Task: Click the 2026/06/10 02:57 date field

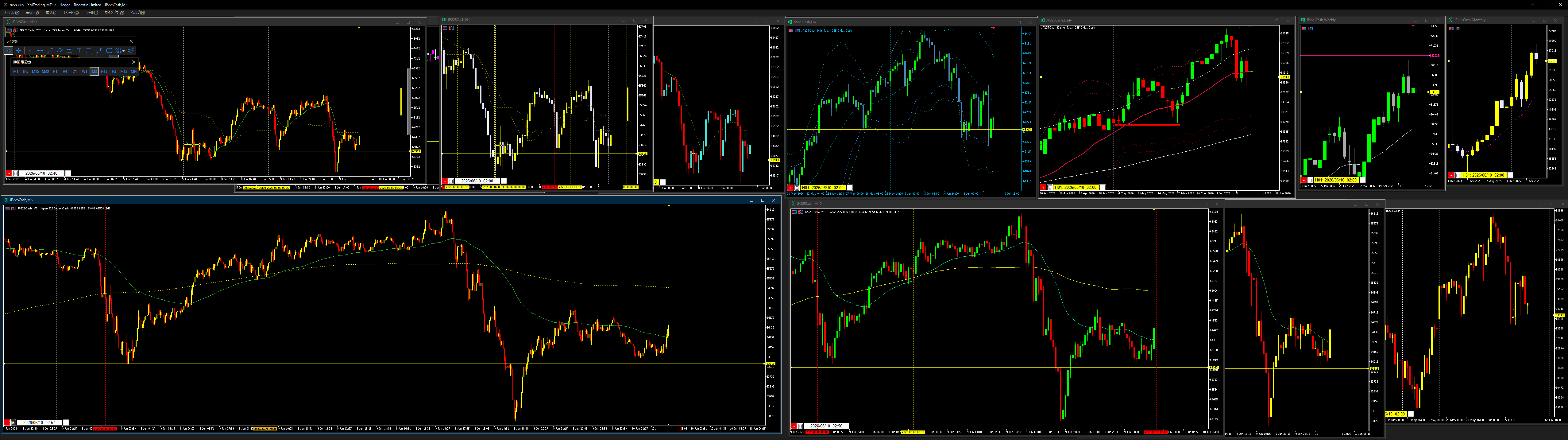Action: click(40, 422)
